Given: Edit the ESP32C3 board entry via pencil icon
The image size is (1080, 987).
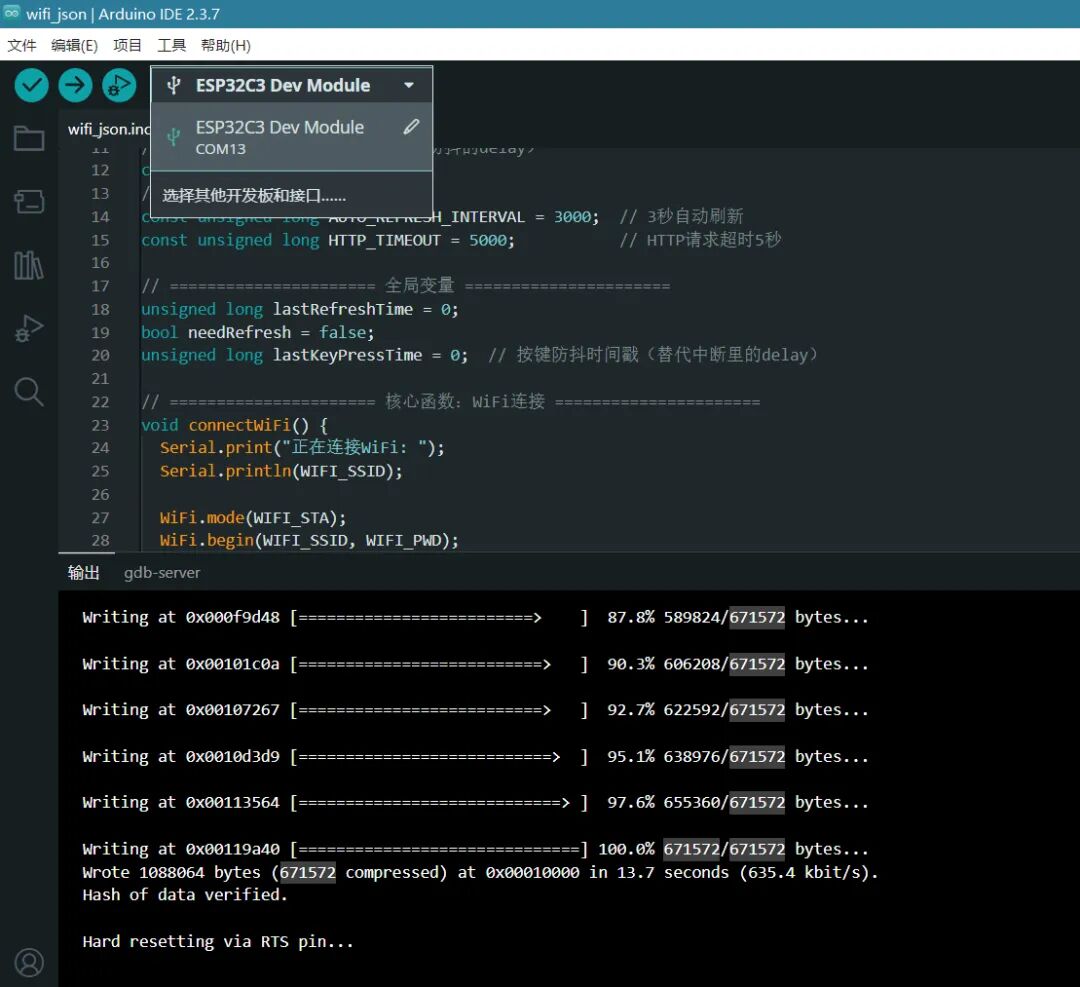Looking at the screenshot, I should coord(412,127).
